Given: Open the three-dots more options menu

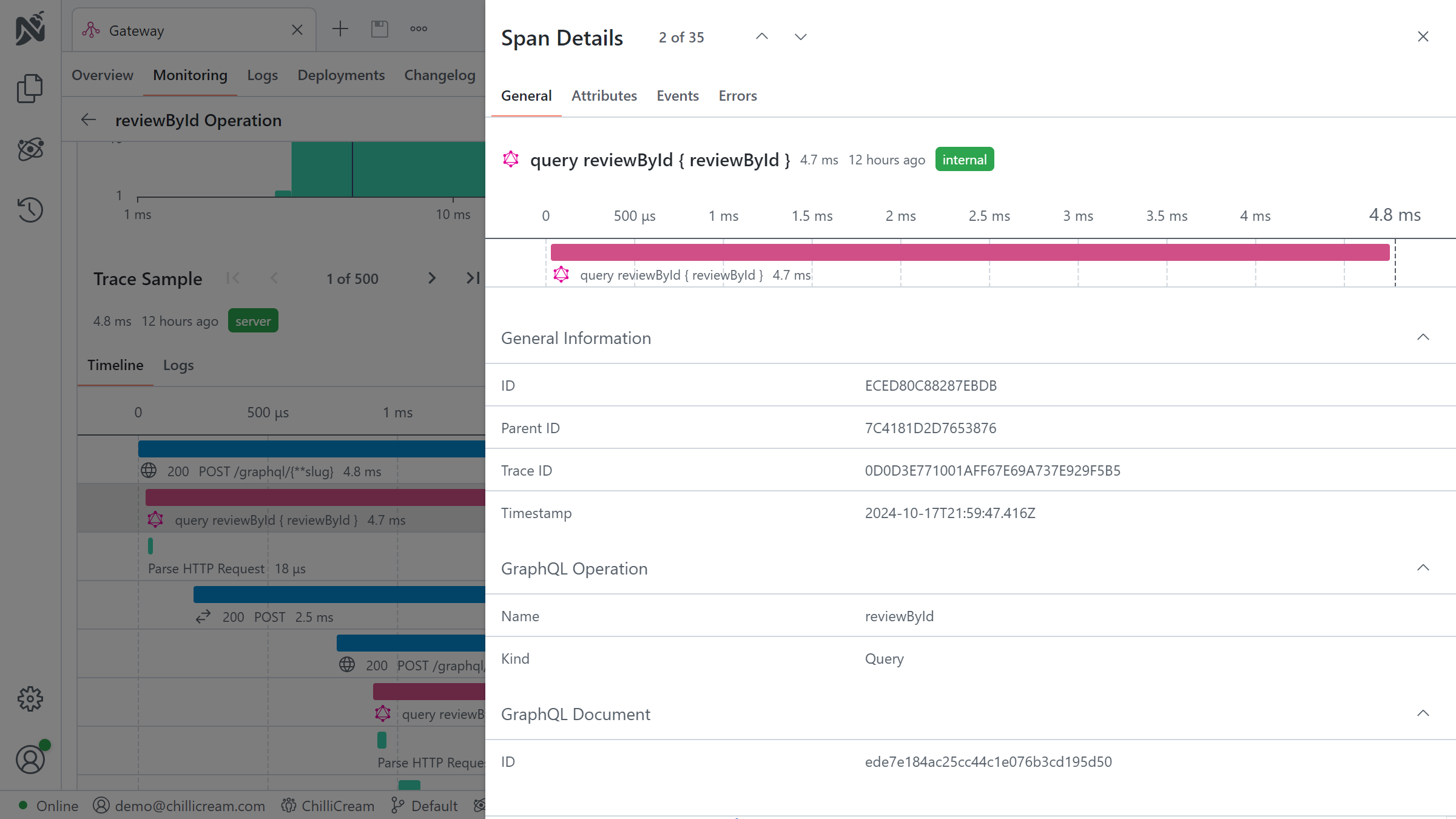Looking at the screenshot, I should click(x=419, y=29).
